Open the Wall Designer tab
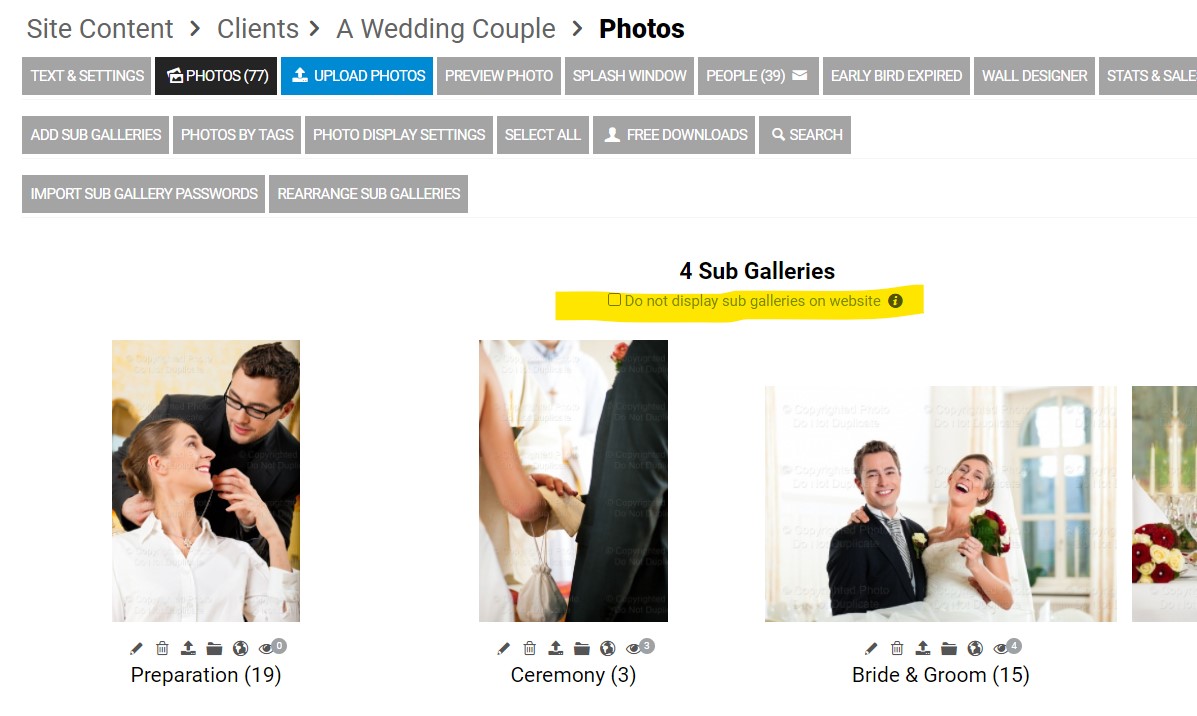The image size is (1197, 716). (1034, 76)
